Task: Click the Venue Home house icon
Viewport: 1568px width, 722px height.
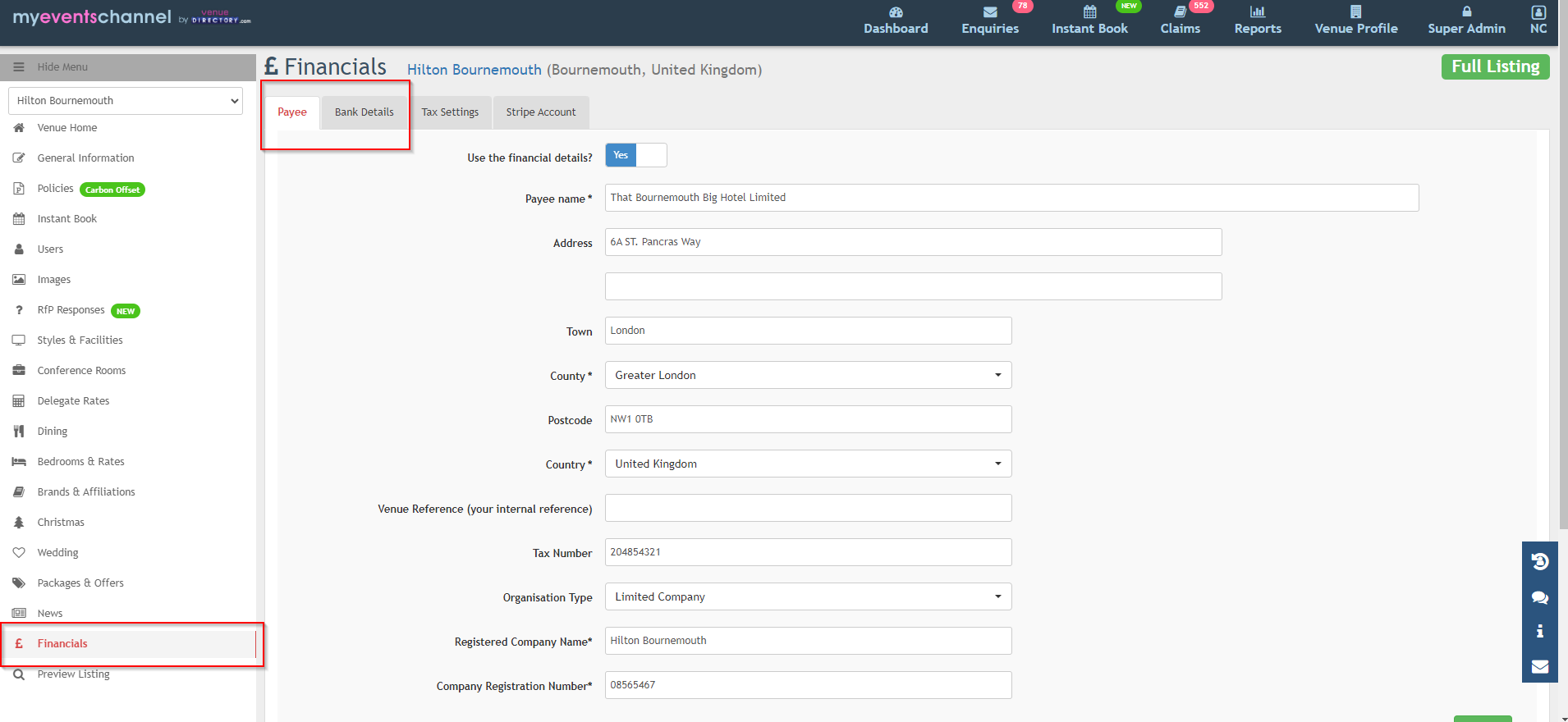Action: click(x=19, y=128)
